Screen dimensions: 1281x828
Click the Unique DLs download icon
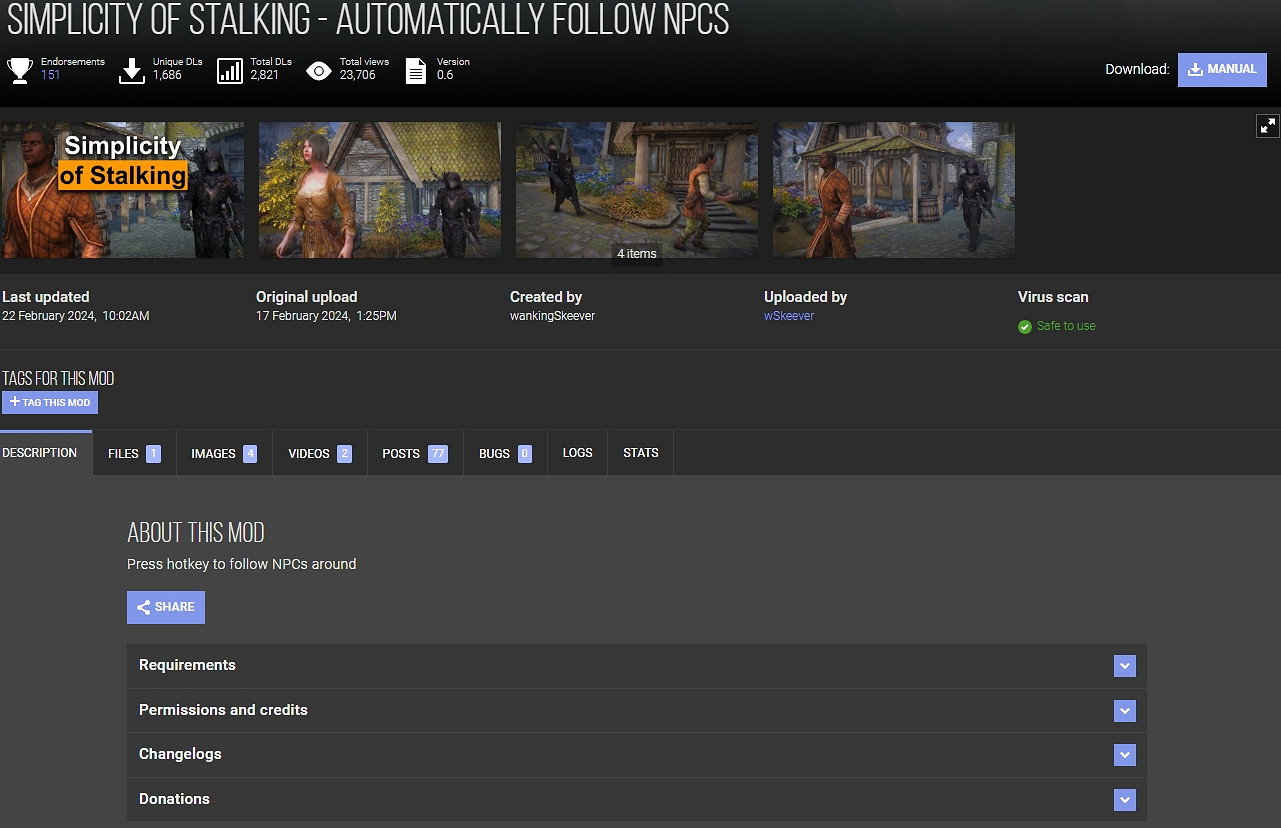click(132, 70)
